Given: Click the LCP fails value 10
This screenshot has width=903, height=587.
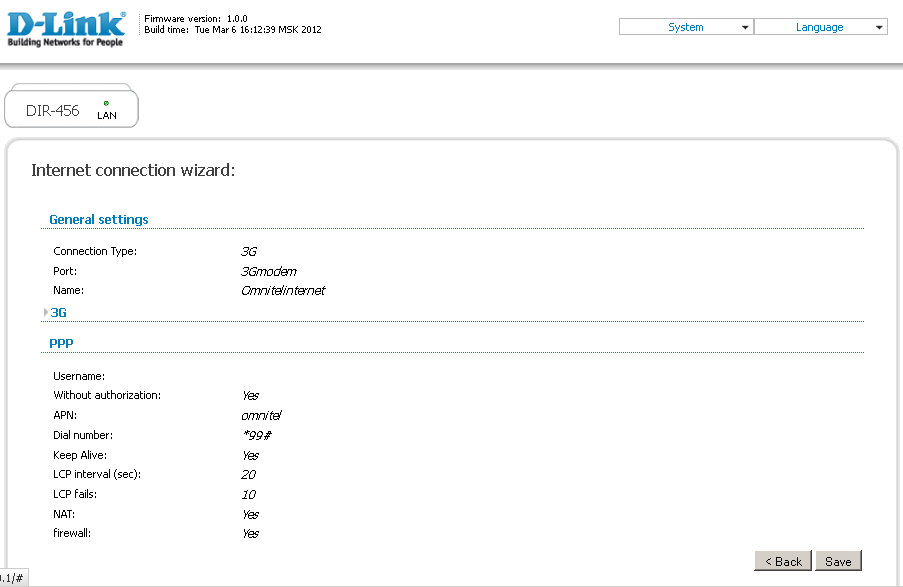Looking at the screenshot, I should point(248,494).
